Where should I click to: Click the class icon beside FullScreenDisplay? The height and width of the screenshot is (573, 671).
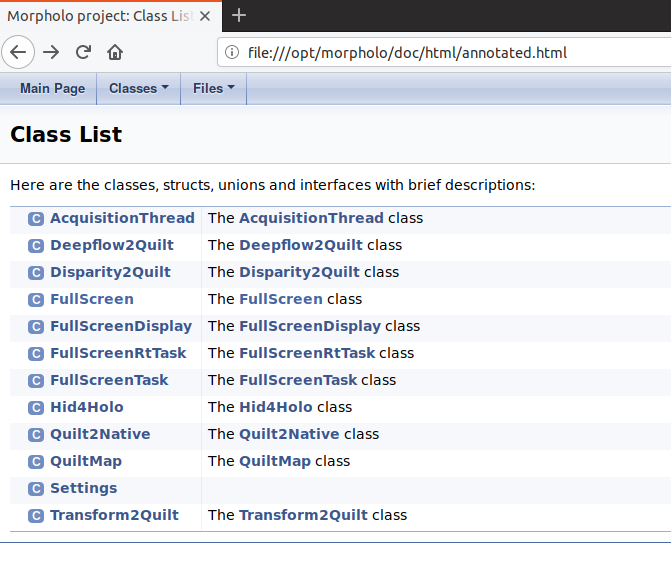coord(36,327)
